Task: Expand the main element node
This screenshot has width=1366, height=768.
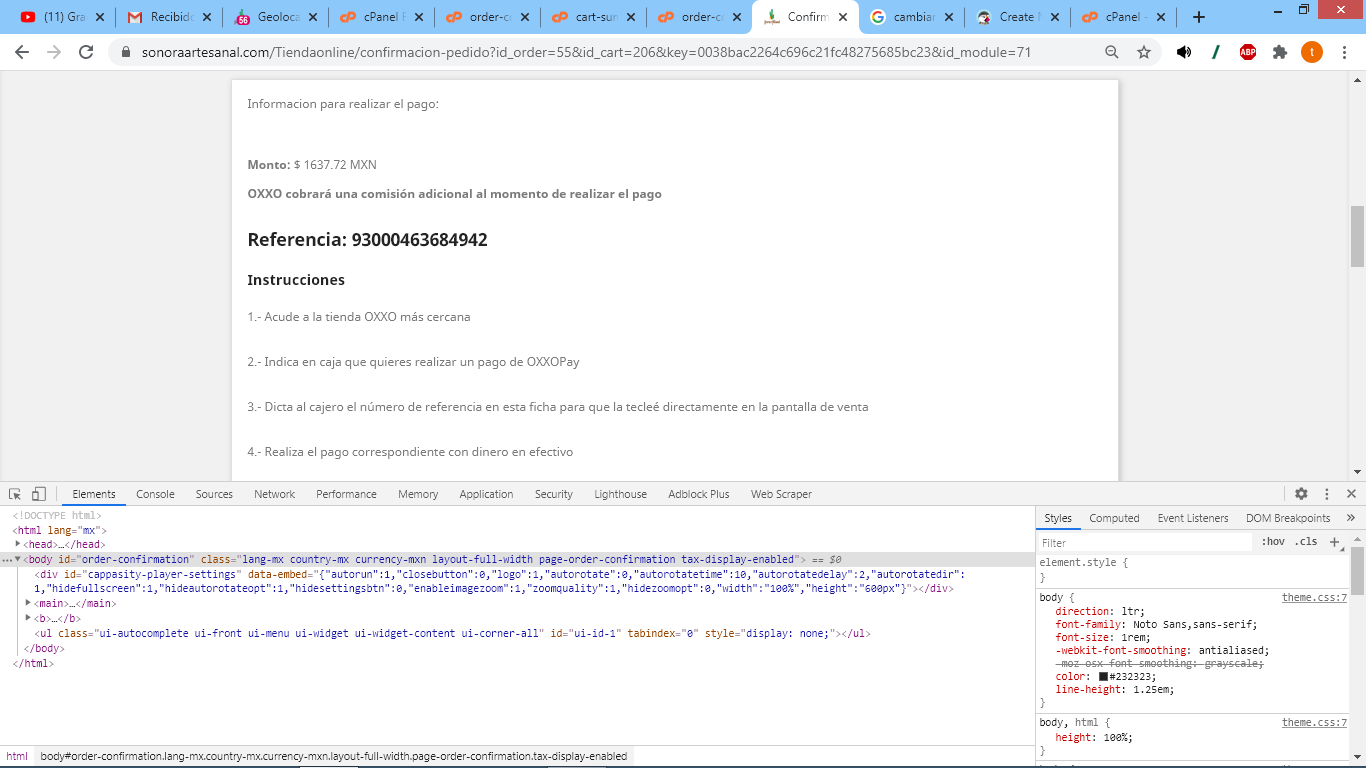Action: click(29, 603)
